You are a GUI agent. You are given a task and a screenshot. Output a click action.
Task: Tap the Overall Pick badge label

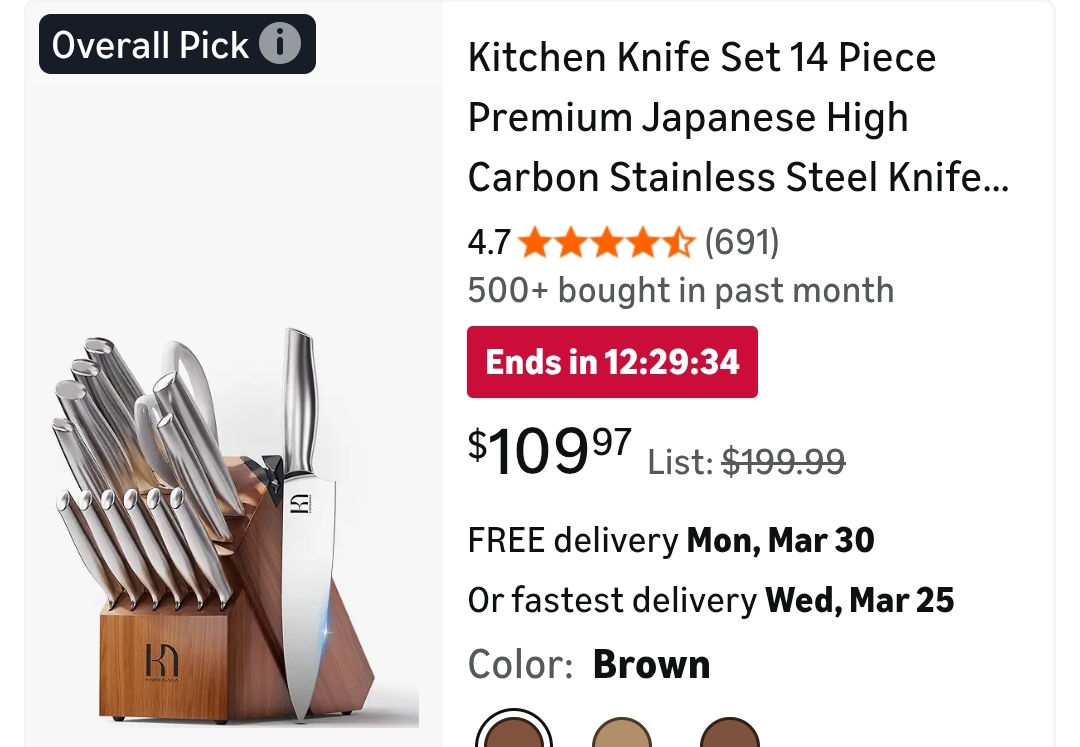pos(150,45)
